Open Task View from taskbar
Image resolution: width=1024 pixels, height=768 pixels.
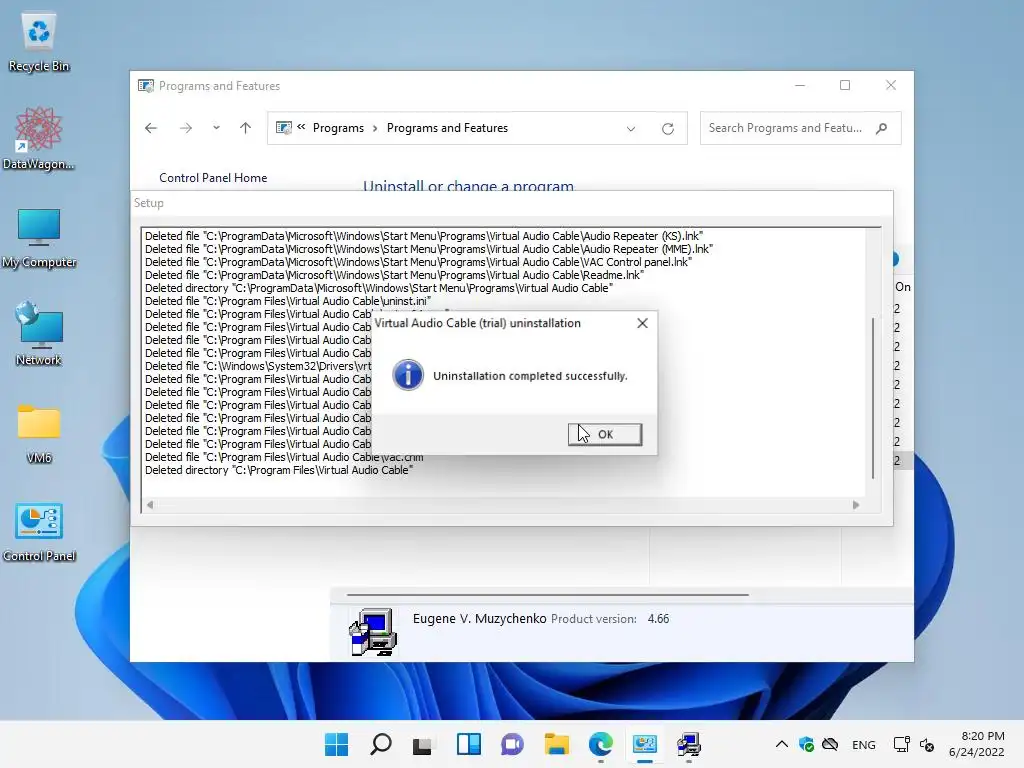(x=423, y=744)
